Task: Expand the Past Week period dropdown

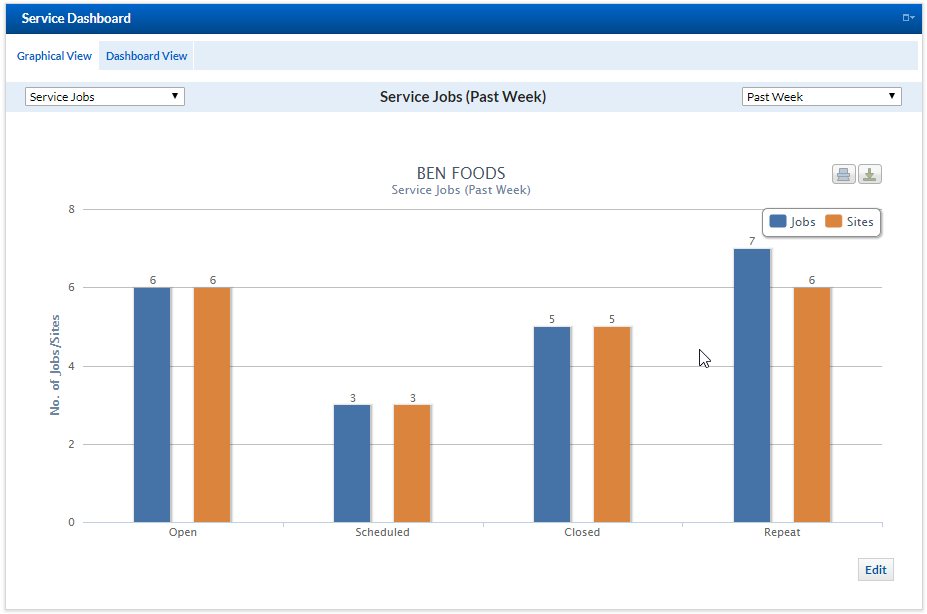Action: pyautogui.click(x=821, y=97)
